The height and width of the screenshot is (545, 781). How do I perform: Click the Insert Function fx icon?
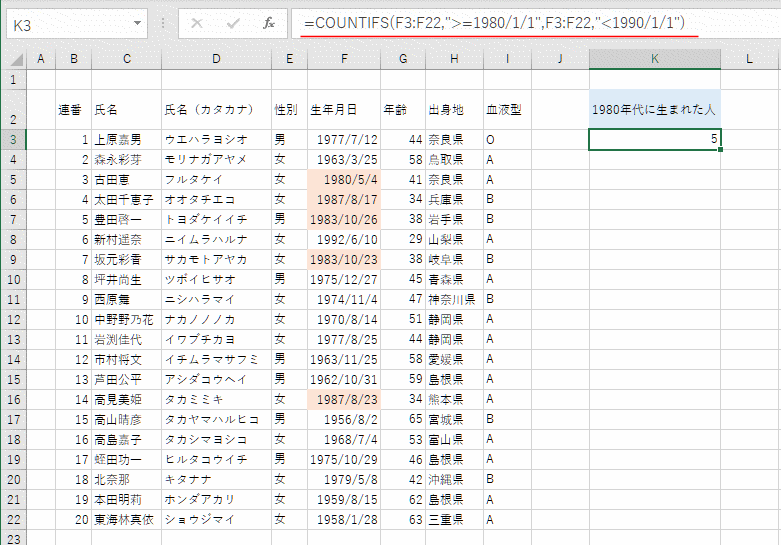[268, 23]
